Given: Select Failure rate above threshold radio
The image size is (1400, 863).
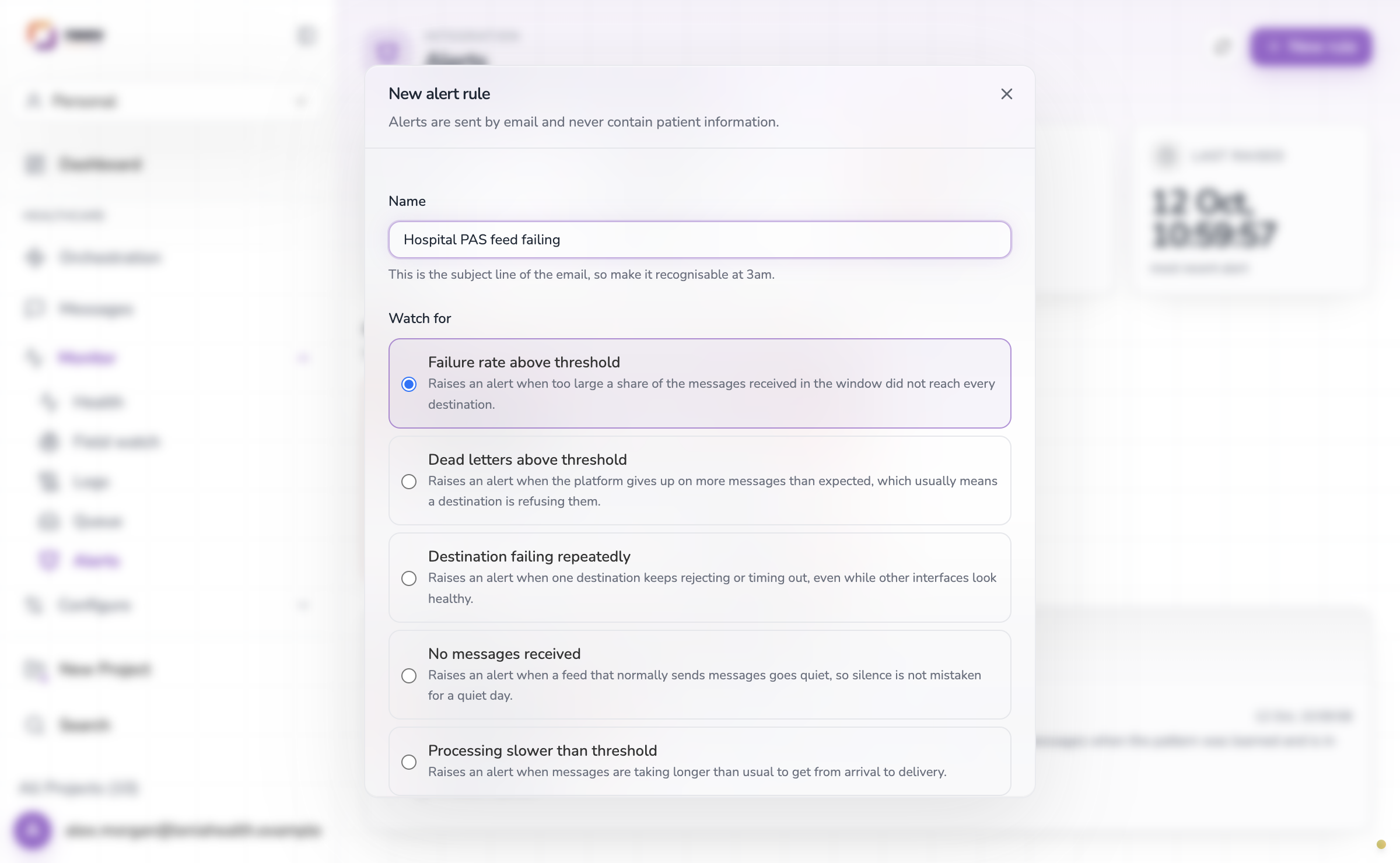Looking at the screenshot, I should pyautogui.click(x=409, y=384).
